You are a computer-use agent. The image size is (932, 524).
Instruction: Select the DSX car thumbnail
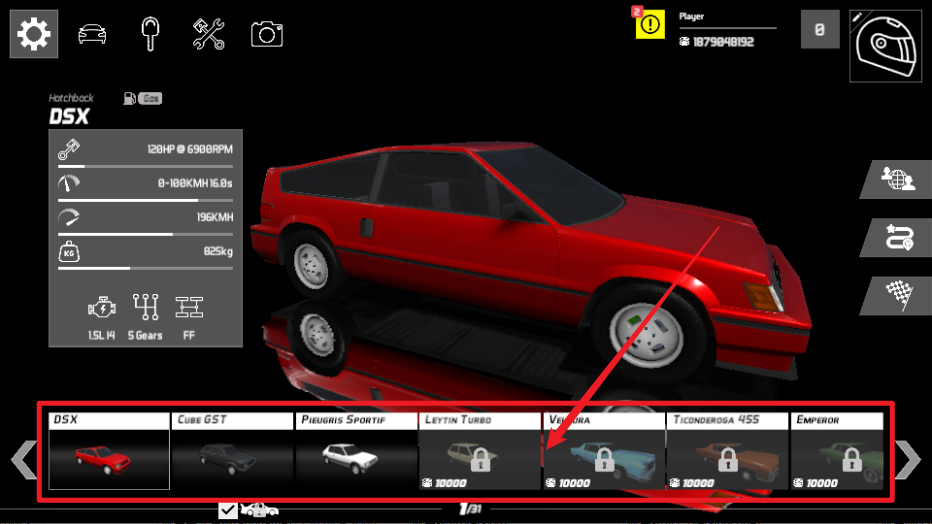(109, 451)
